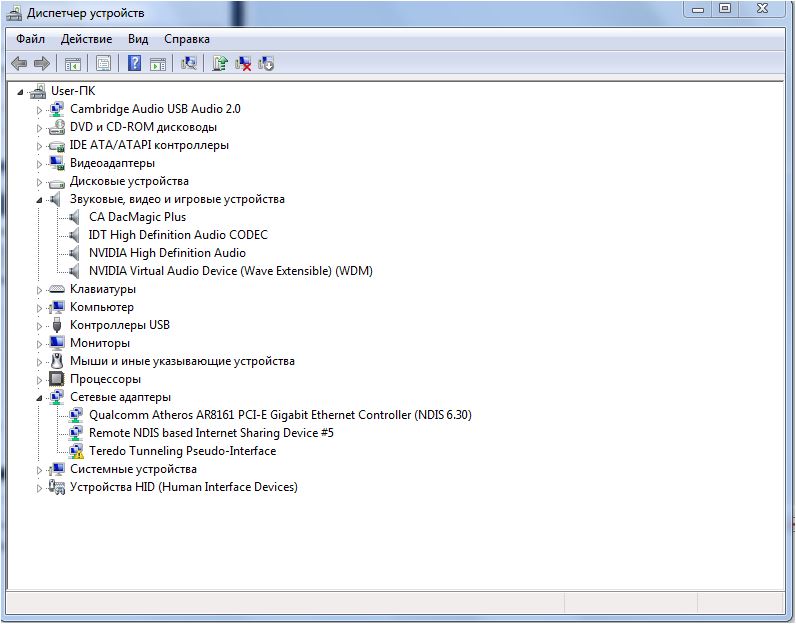Click the Uninstall device red X icon
Viewport: 796px width, 624px height.
pos(243,64)
